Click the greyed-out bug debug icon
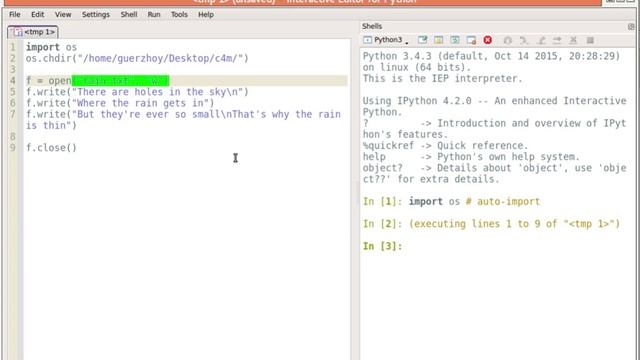Screen dimensions: 640x360 [x=508, y=40]
